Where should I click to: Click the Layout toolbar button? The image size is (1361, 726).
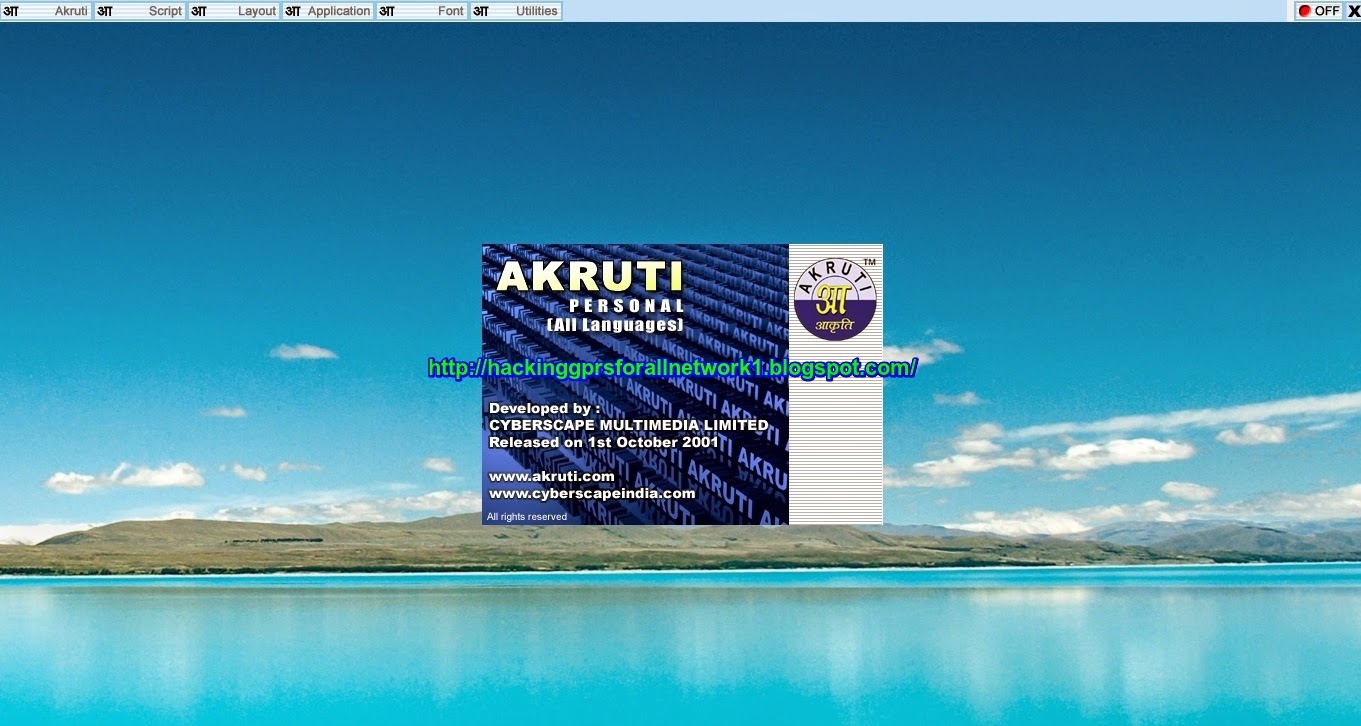(x=256, y=11)
